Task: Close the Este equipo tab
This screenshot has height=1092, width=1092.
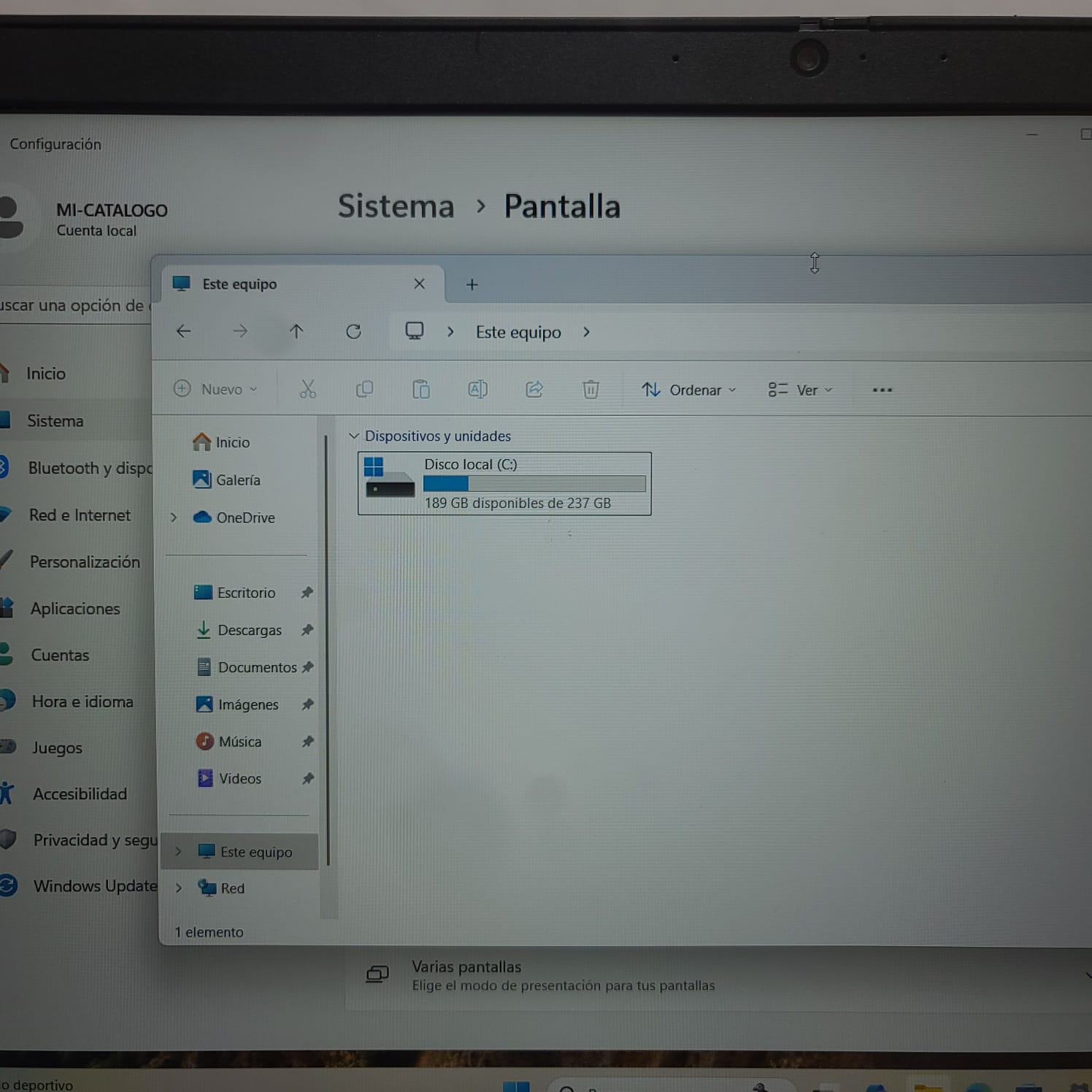Action: pyautogui.click(x=419, y=284)
